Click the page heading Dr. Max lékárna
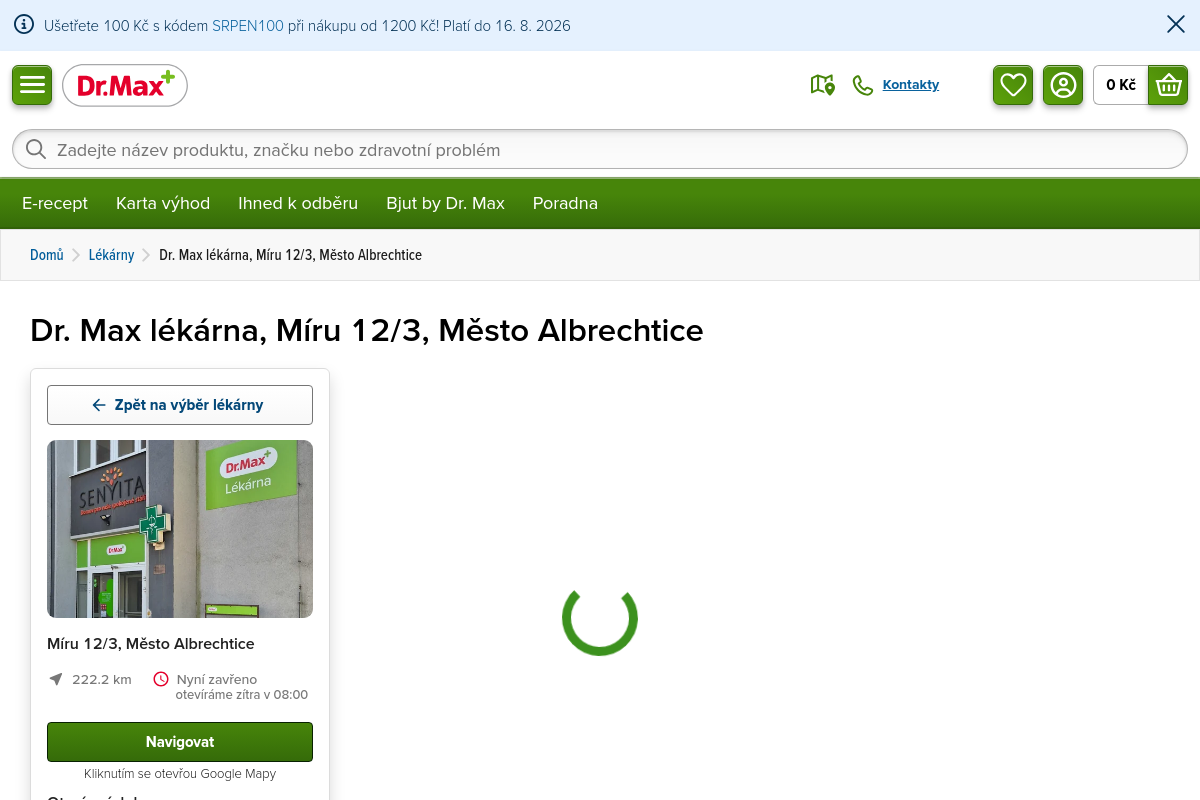 pos(367,330)
